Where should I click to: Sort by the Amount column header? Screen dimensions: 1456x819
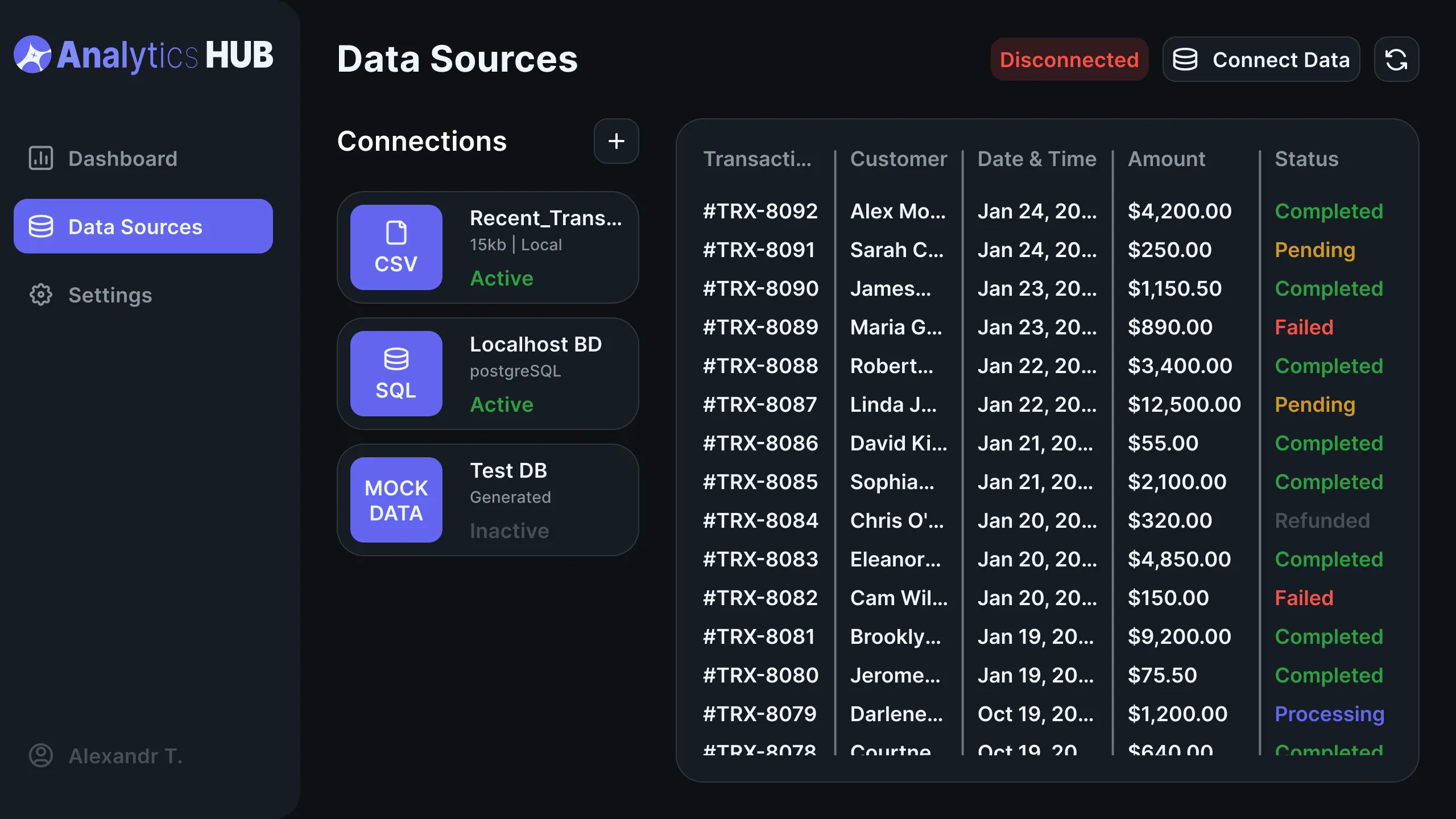[x=1166, y=159]
